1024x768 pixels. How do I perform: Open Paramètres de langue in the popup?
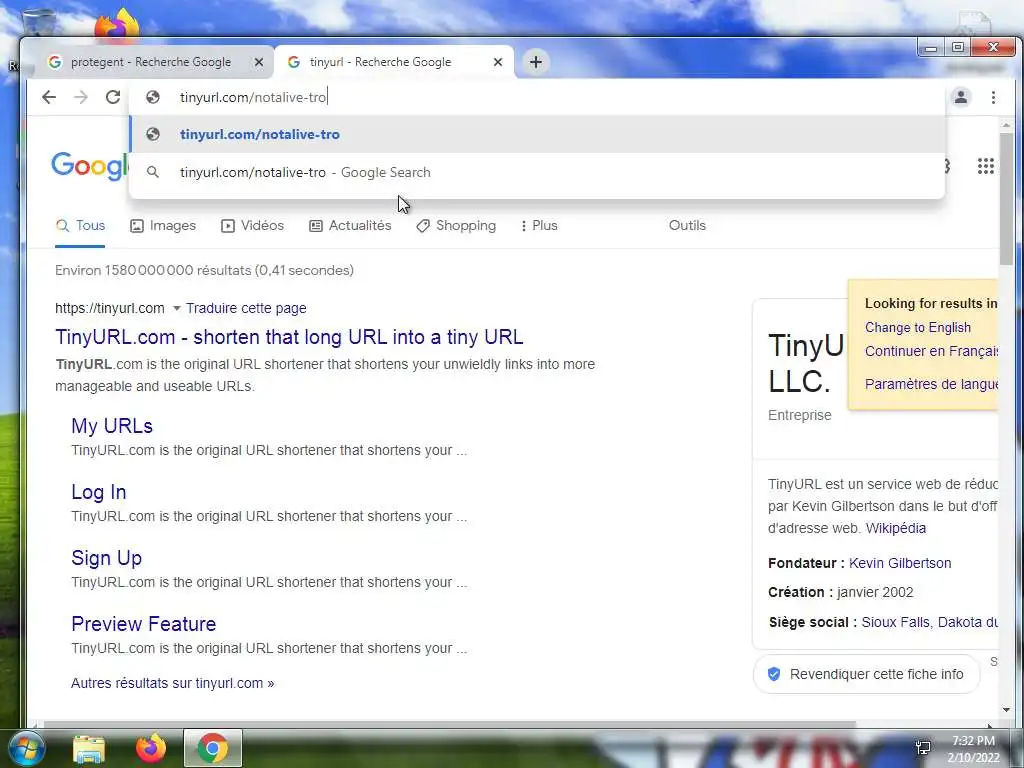click(x=931, y=384)
